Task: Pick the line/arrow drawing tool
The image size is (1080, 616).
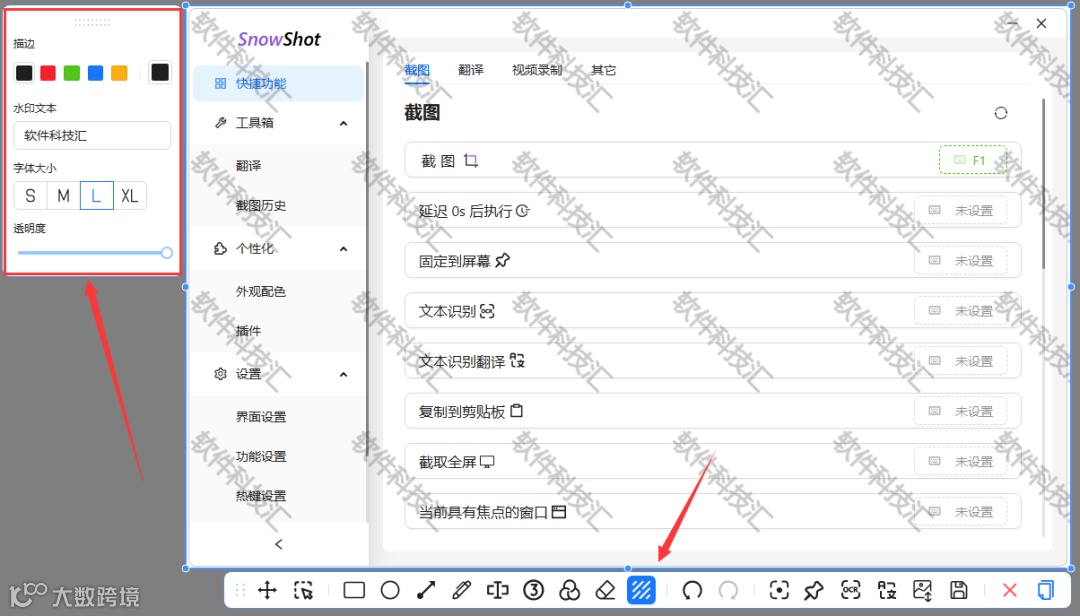Action: [x=426, y=591]
